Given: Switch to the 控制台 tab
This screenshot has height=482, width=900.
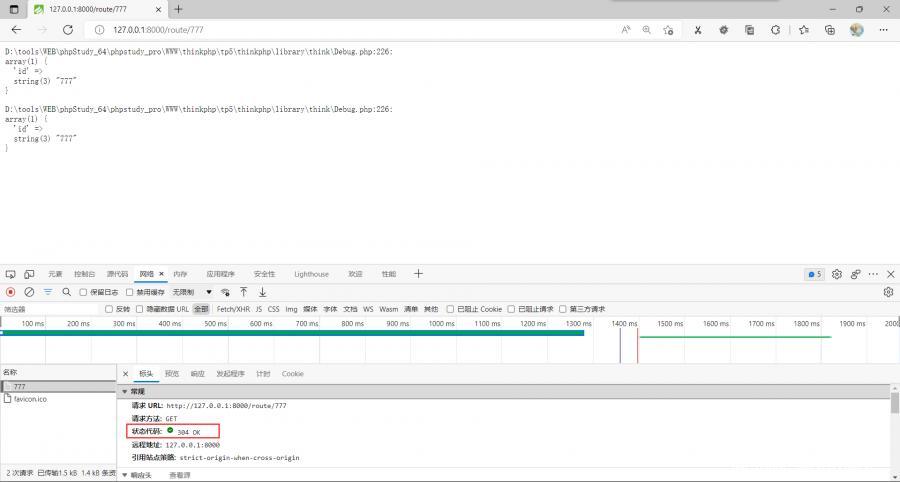Looking at the screenshot, I should click(x=84, y=274).
